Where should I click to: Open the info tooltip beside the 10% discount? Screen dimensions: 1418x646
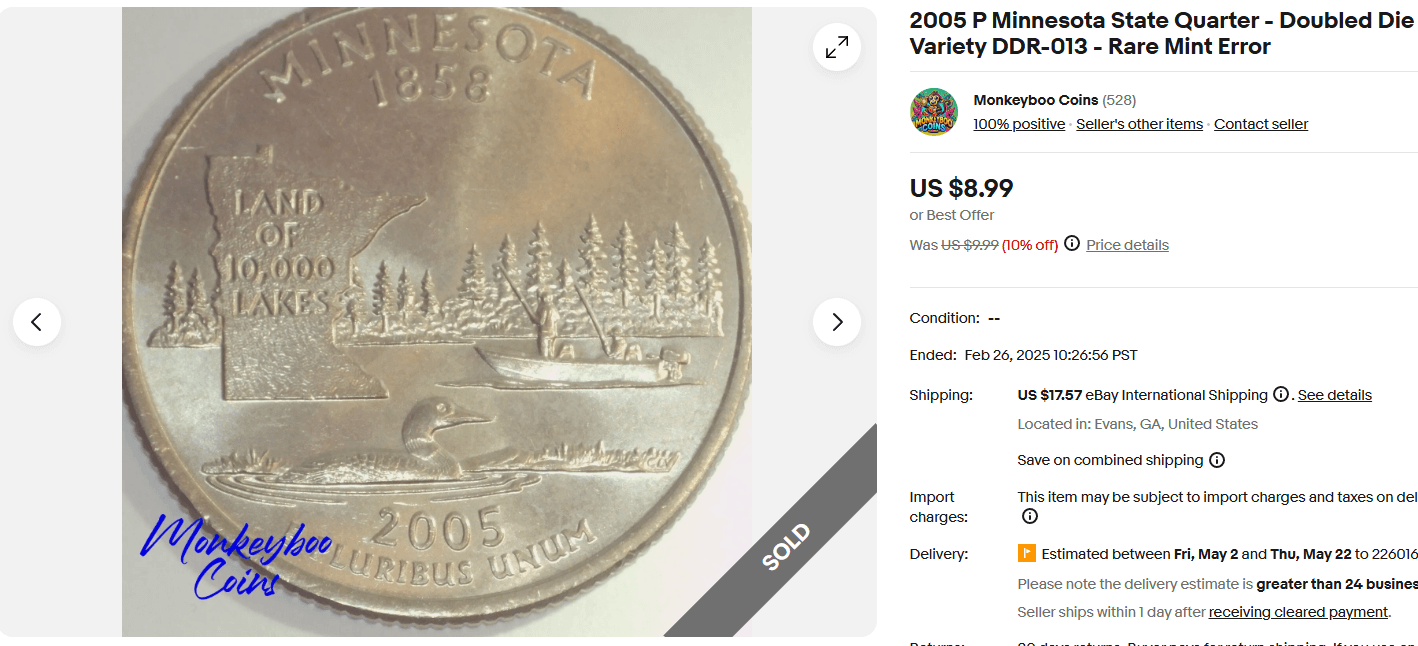1070,244
